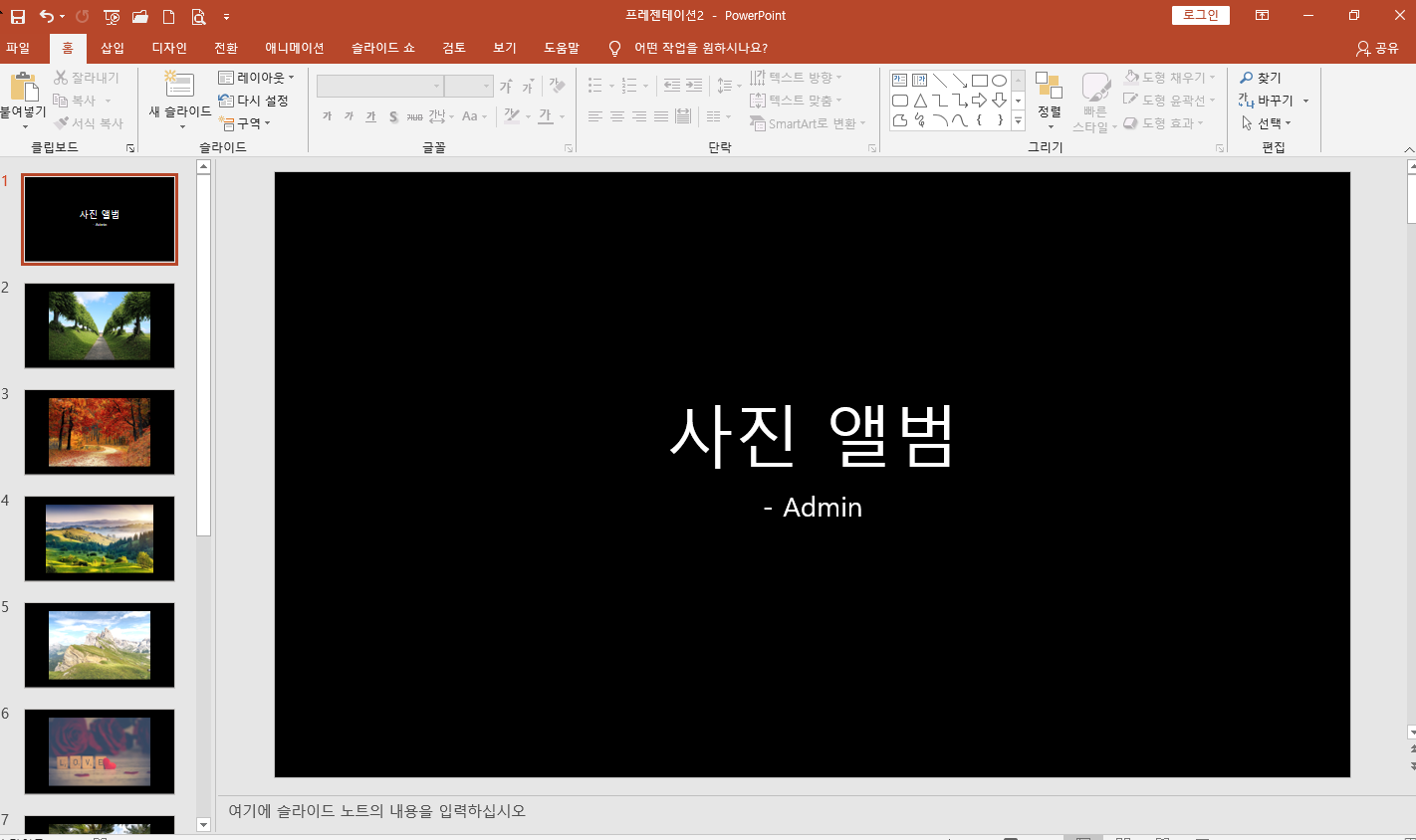The width and height of the screenshot is (1416, 840).
Task: Open the undo history dropdown arrow
Action: [x=62, y=17]
